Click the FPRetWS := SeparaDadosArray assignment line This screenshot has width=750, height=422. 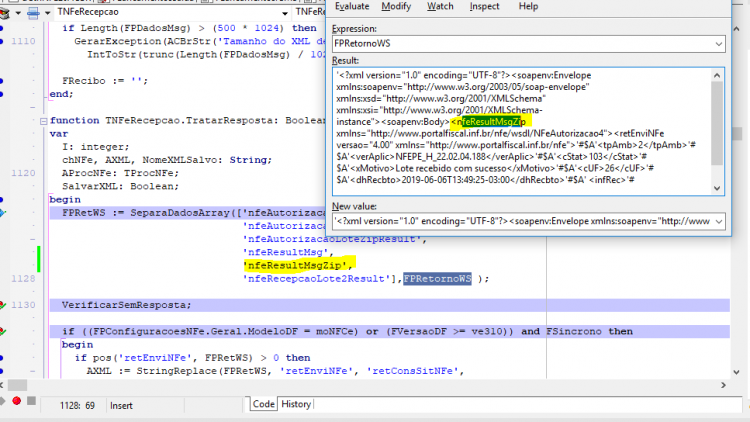(194, 212)
